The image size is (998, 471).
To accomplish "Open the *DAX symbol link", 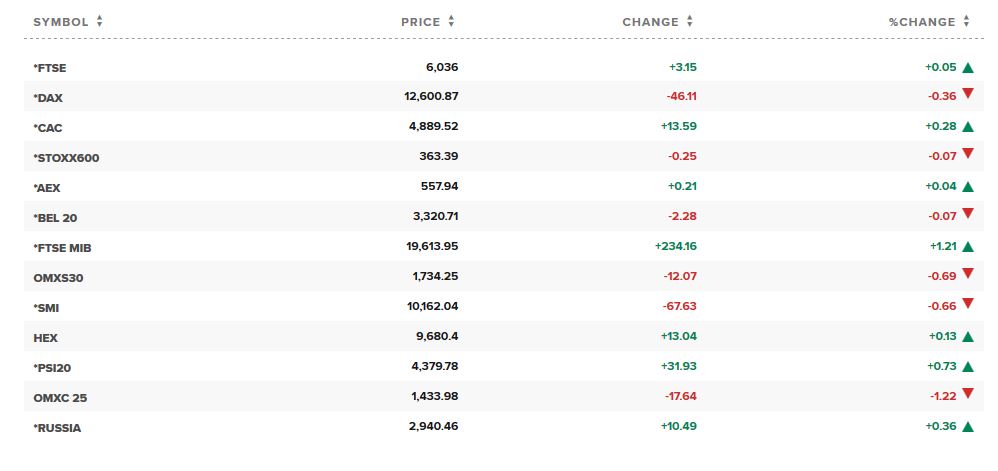I will [48, 98].
